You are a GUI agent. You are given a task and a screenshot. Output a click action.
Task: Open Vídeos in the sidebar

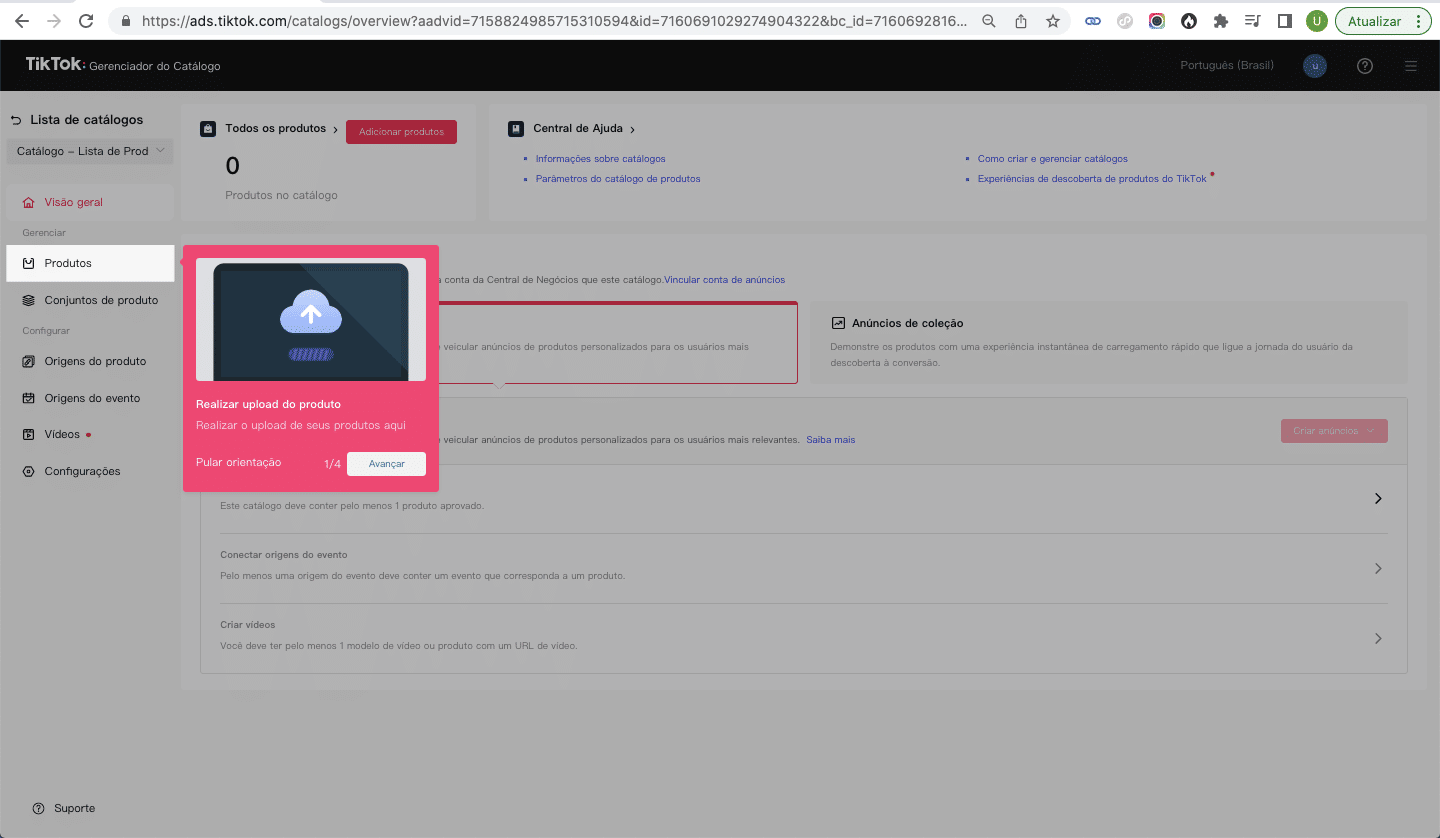90,435
